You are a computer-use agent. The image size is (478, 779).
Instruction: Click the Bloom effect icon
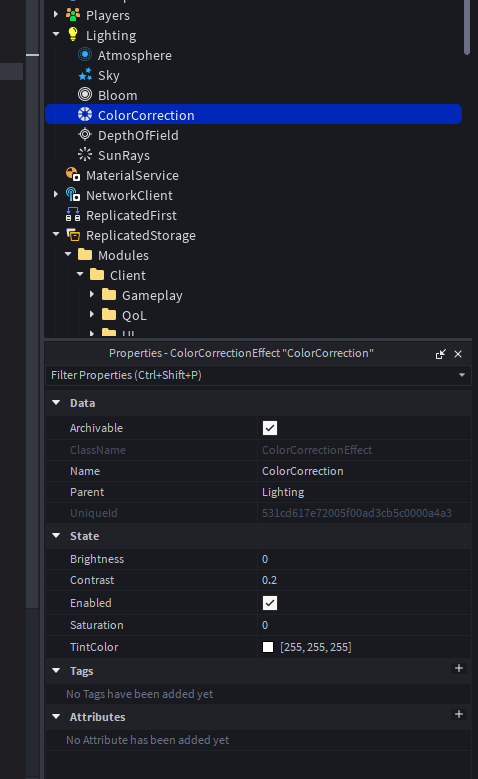coord(85,94)
